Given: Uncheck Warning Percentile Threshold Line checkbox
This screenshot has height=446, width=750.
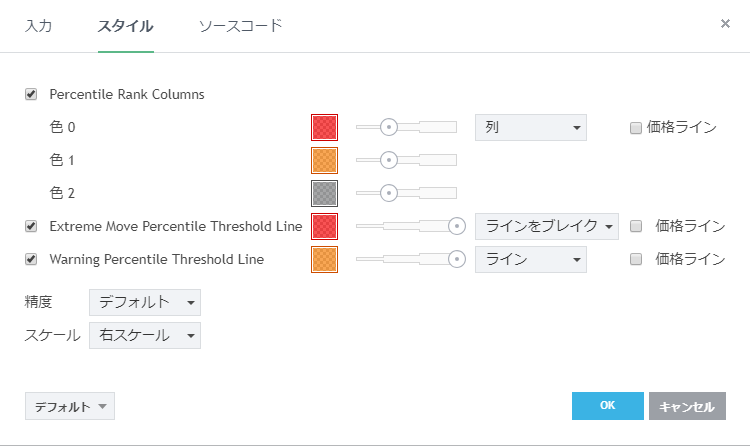Looking at the screenshot, I should coord(31,260).
